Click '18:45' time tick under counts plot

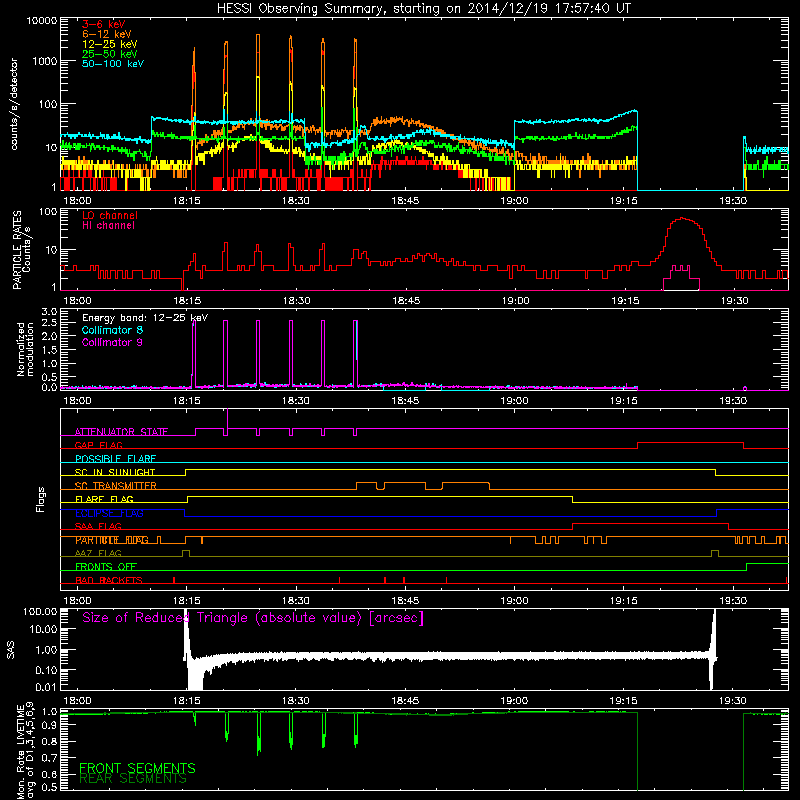click(405, 201)
